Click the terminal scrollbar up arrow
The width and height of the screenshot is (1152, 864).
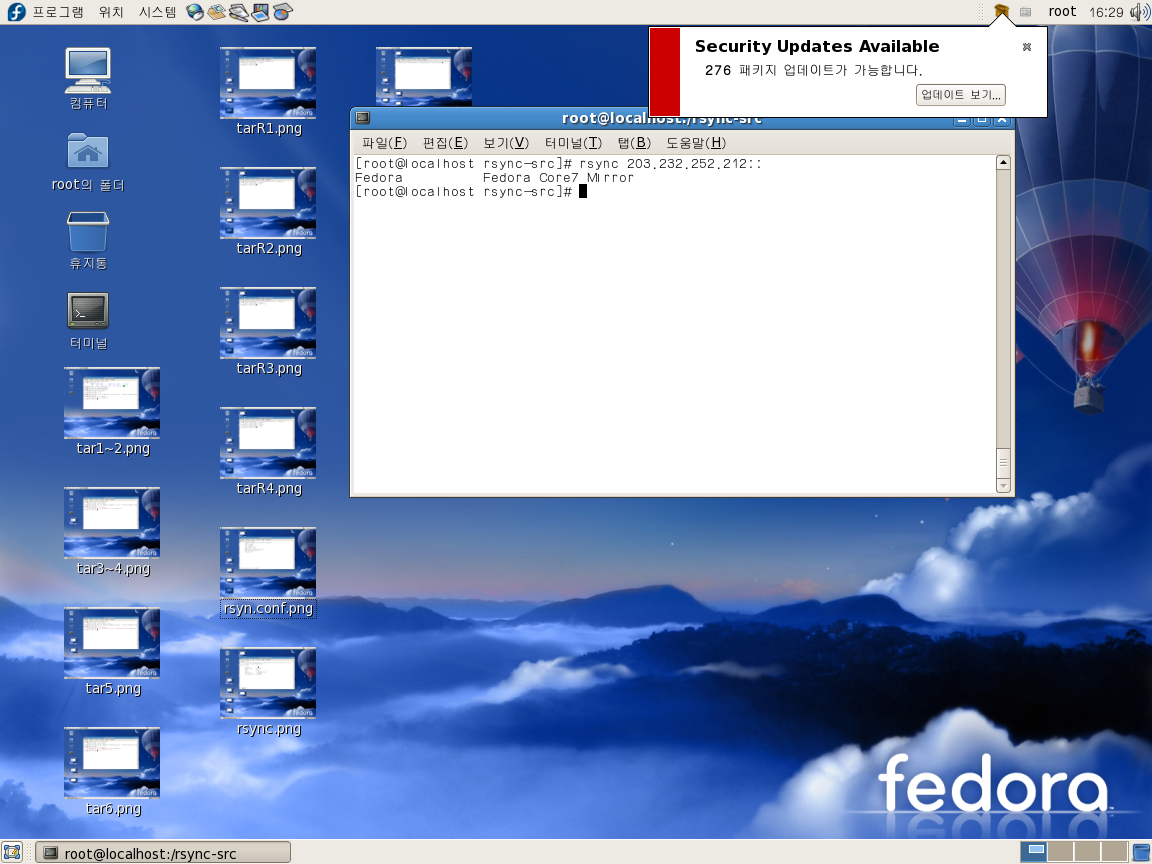[x=1003, y=163]
